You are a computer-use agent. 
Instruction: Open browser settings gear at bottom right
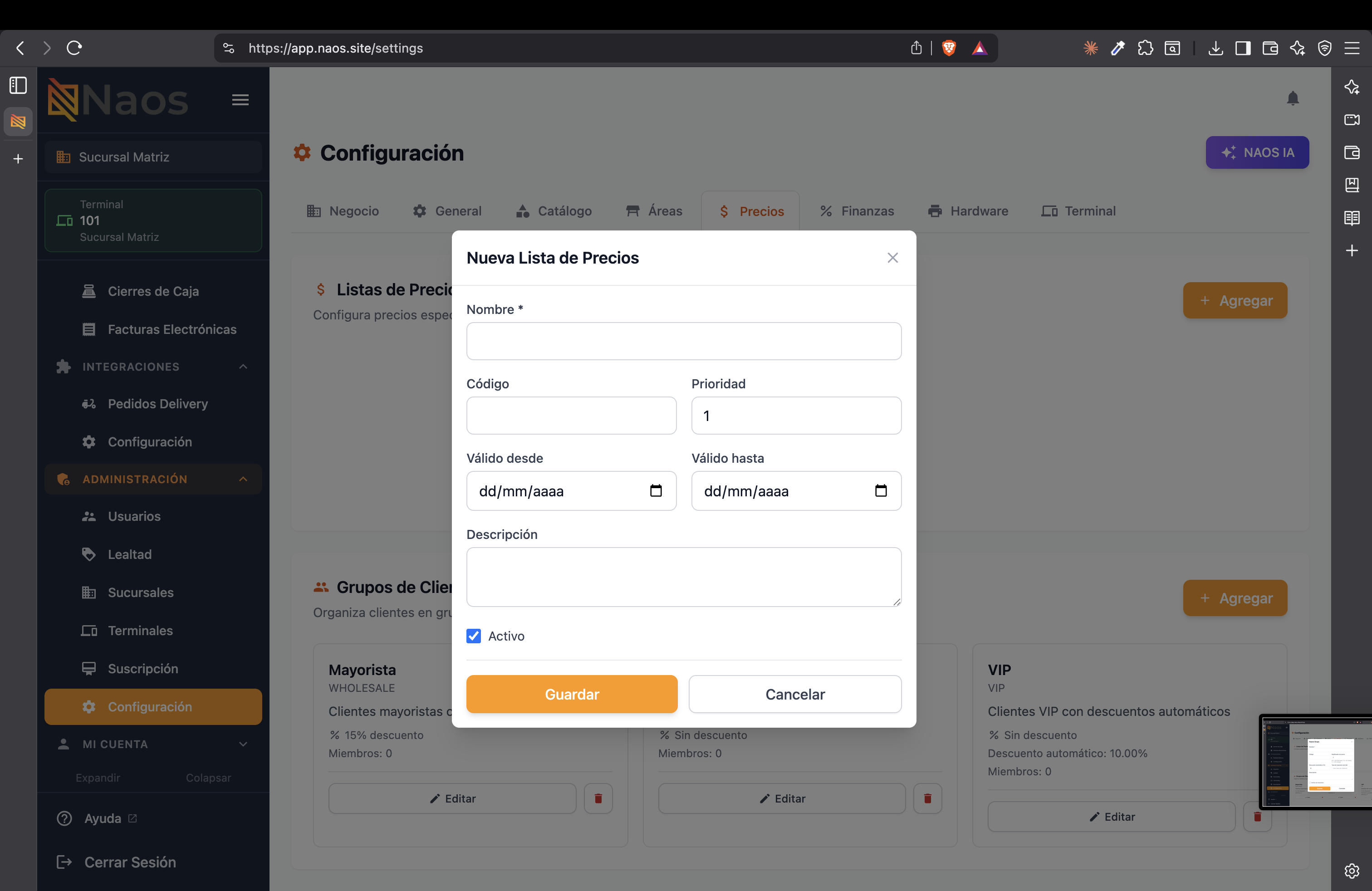[1351, 870]
